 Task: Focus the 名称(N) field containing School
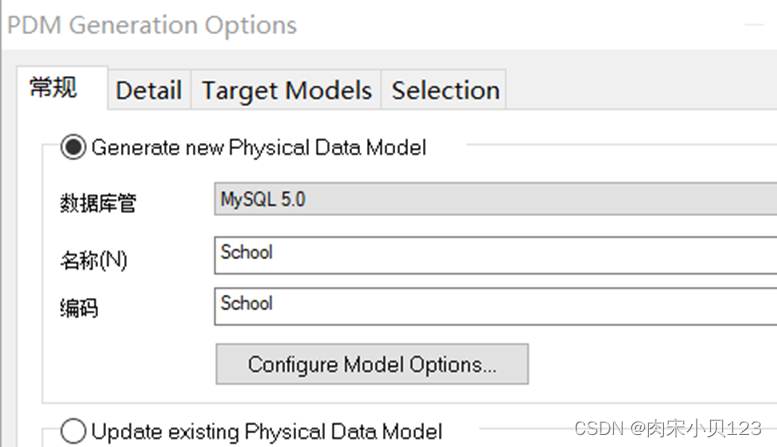pyautogui.click(x=496, y=255)
